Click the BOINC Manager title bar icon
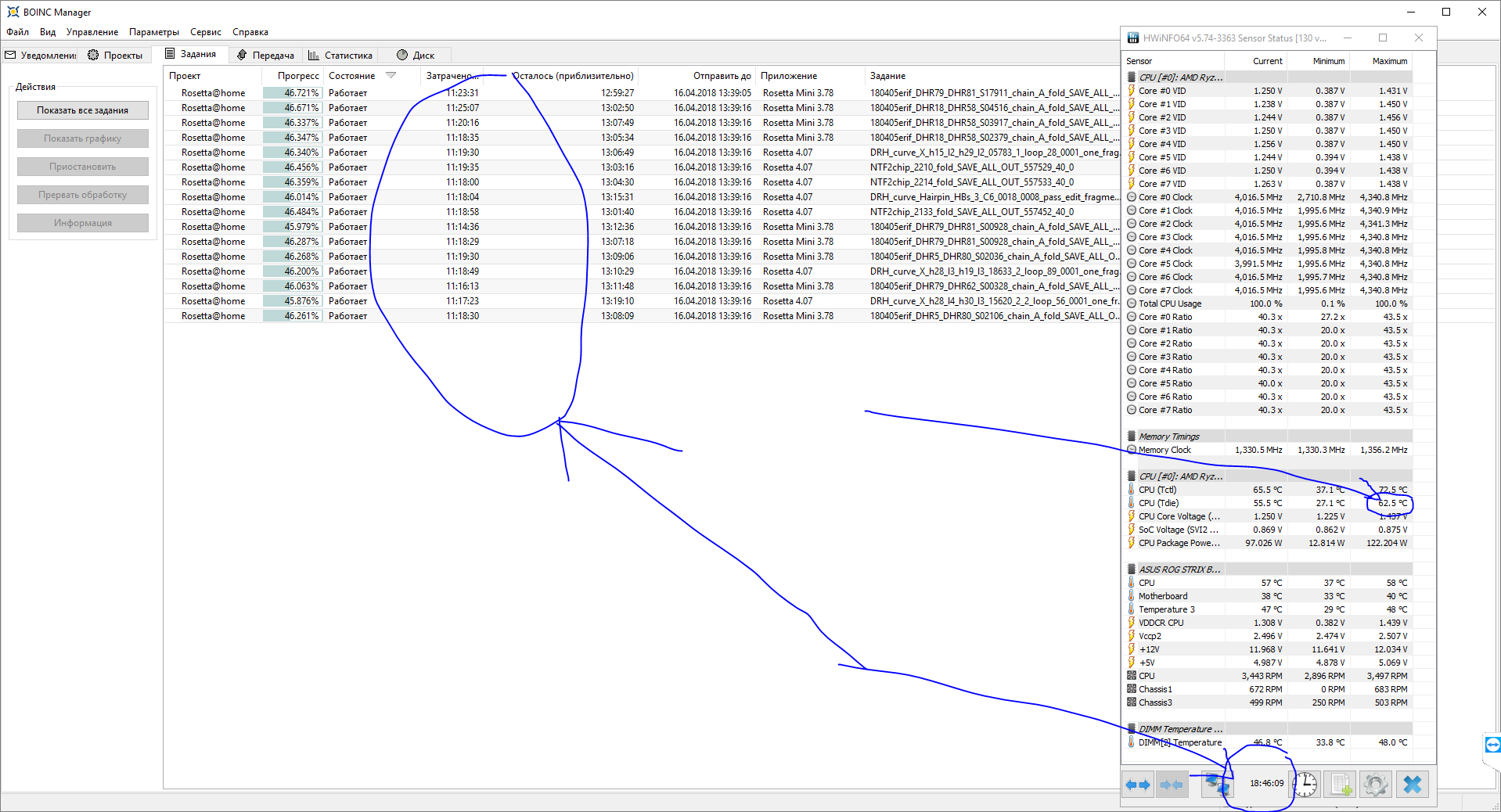The image size is (1501, 812). (x=13, y=12)
